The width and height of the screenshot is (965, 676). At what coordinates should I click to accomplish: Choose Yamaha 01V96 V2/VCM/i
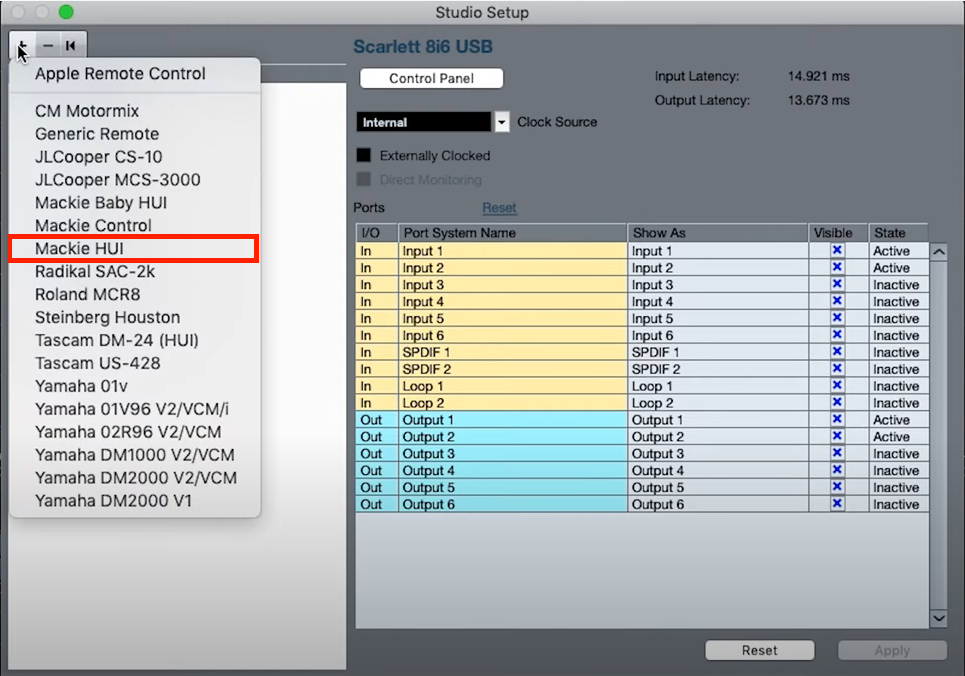(132, 409)
